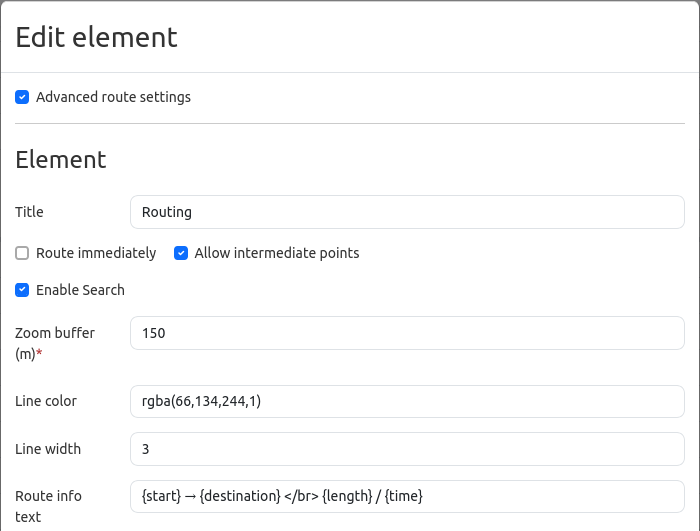Click the "Element" section heading
The width and height of the screenshot is (700, 531).
tap(61, 159)
